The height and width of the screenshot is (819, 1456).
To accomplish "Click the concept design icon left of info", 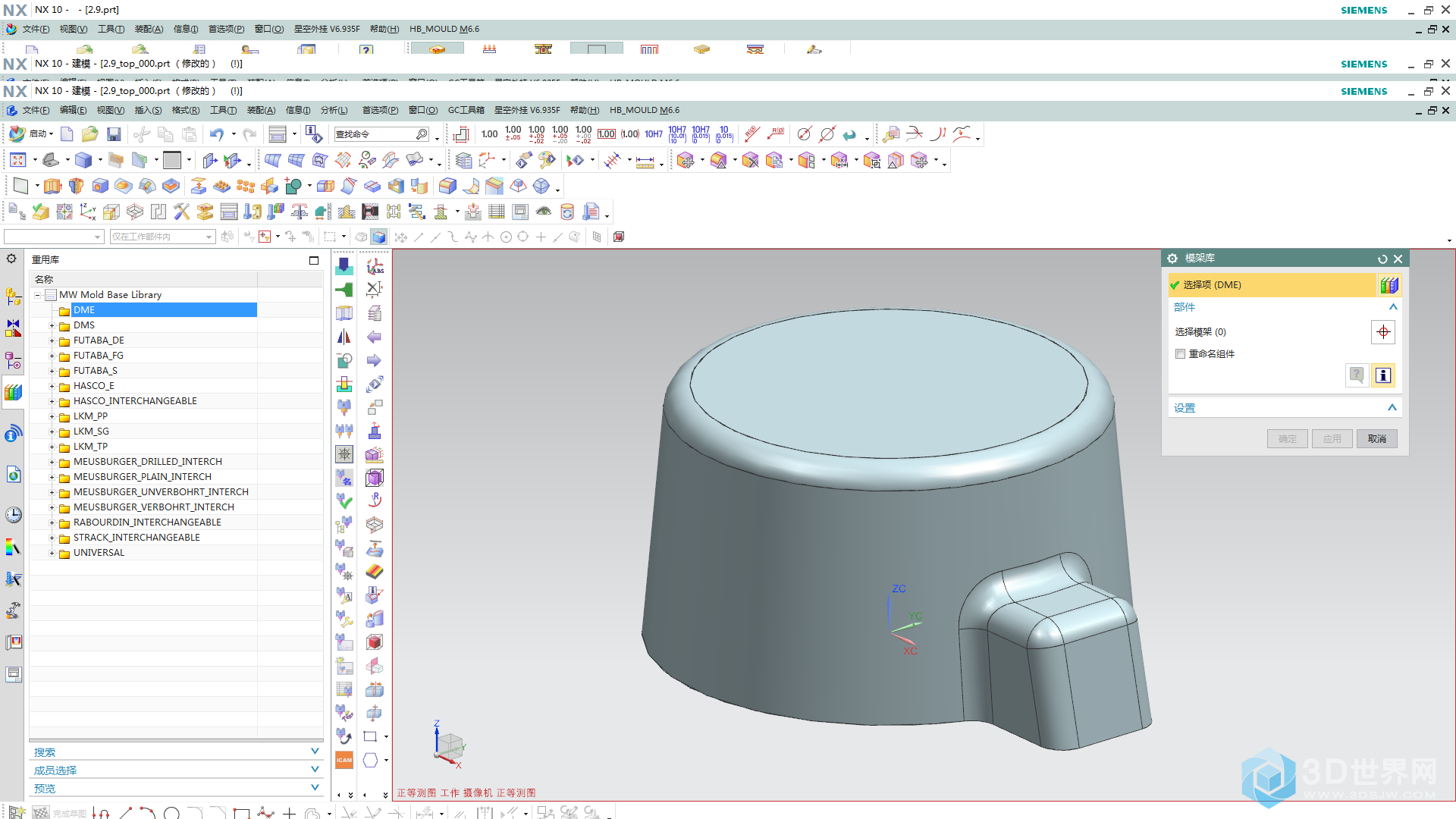I will coord(1357,375).
